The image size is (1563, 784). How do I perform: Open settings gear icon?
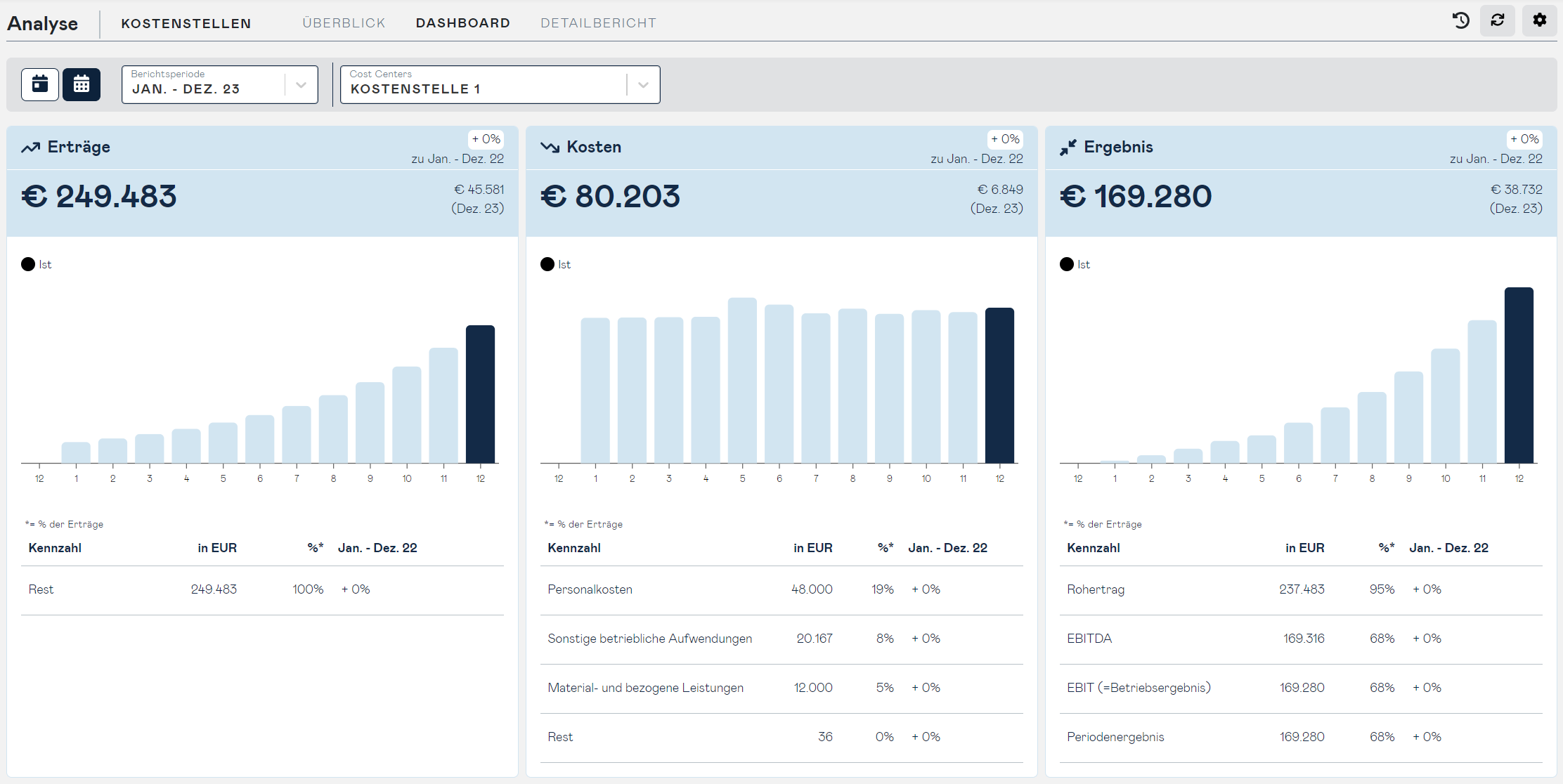(1540, 20)
